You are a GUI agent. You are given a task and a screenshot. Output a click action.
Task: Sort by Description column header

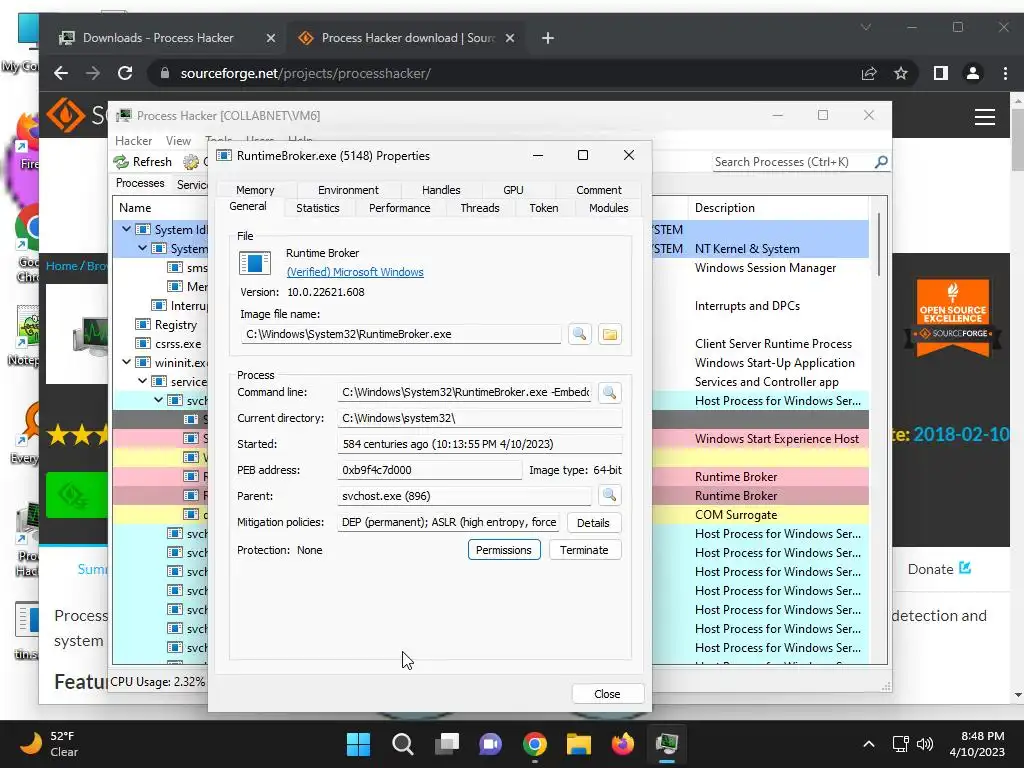tap(778, 208)
